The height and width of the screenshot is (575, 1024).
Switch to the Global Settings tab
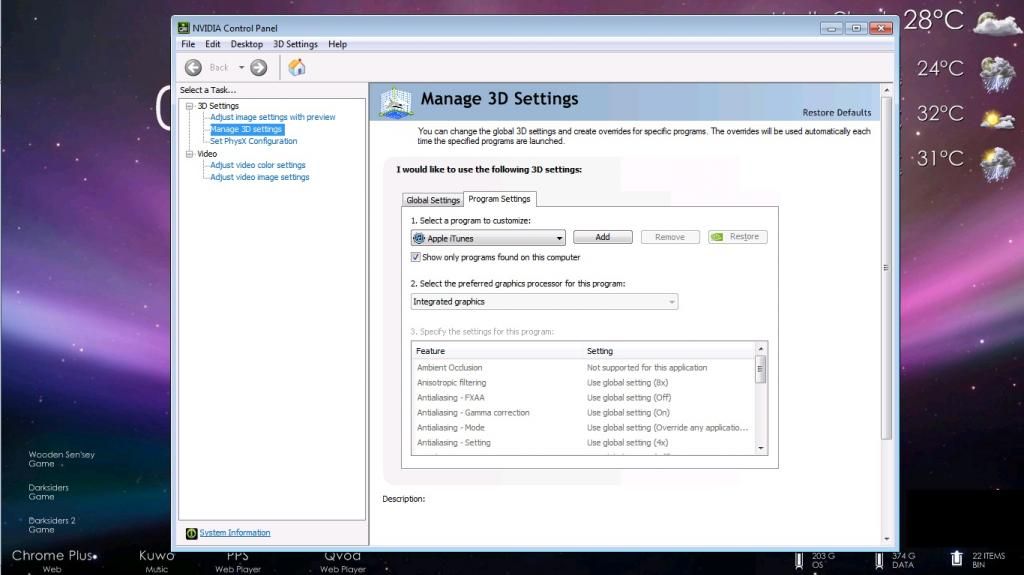[433, 200]
